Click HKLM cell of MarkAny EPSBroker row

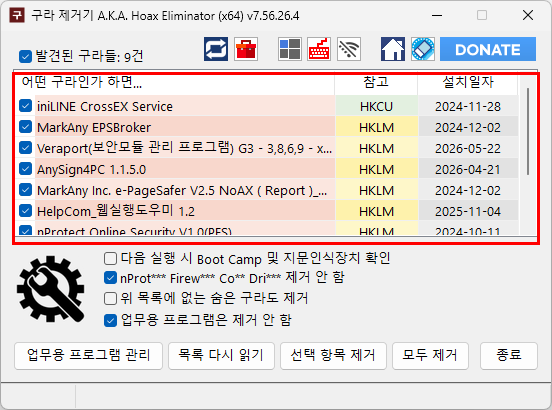[x=376, y=127]
